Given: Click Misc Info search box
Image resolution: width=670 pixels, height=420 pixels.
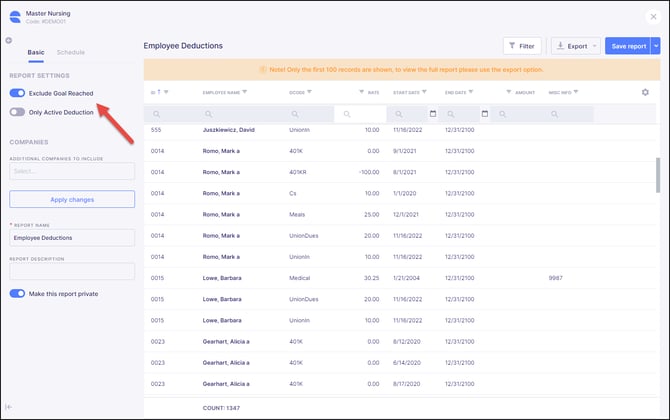Looking at the screenshot, I should (567, 114).
